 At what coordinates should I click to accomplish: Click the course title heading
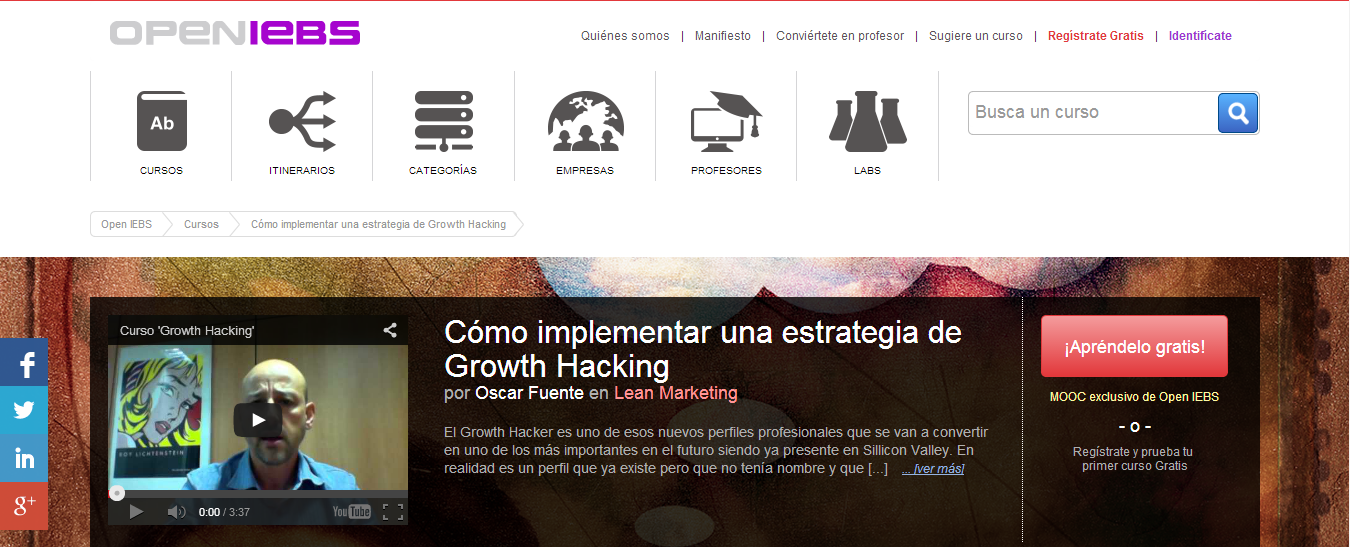click(703, 347)
